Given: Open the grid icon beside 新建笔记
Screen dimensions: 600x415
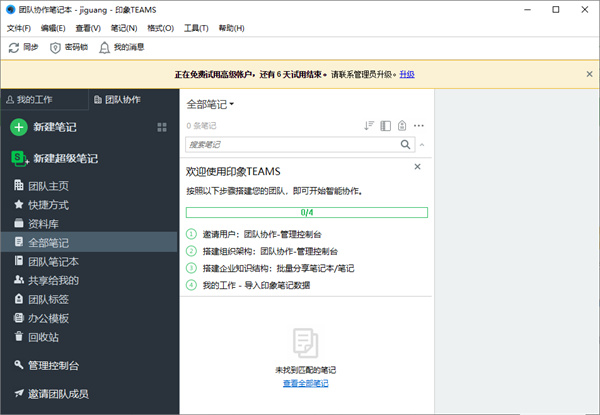Looking at the screenshot, I should coord(162,127).
